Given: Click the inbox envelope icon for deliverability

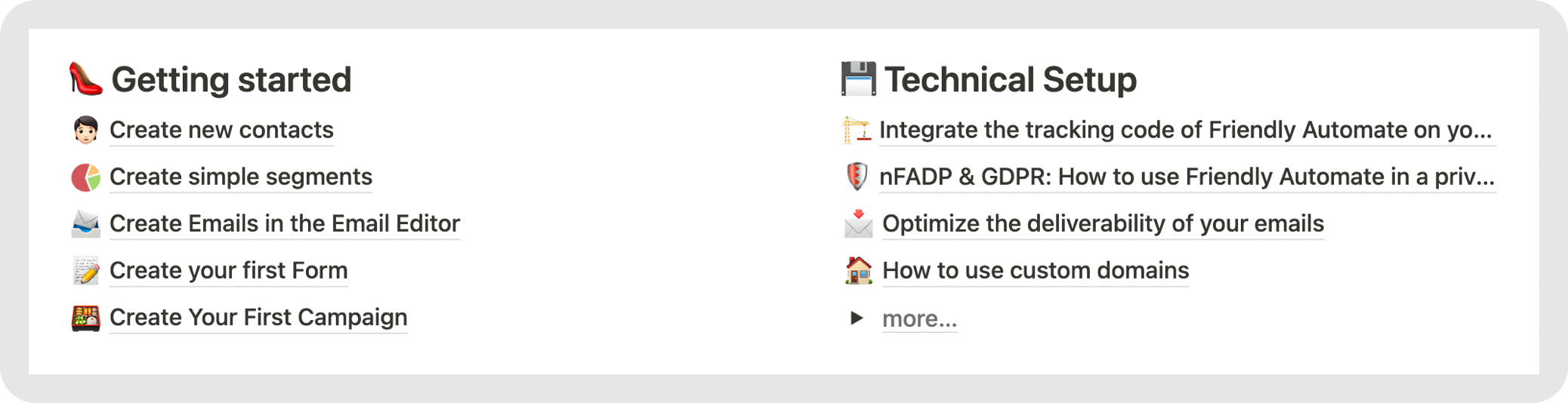Looking at the screenshot, I should pos(858,224).
